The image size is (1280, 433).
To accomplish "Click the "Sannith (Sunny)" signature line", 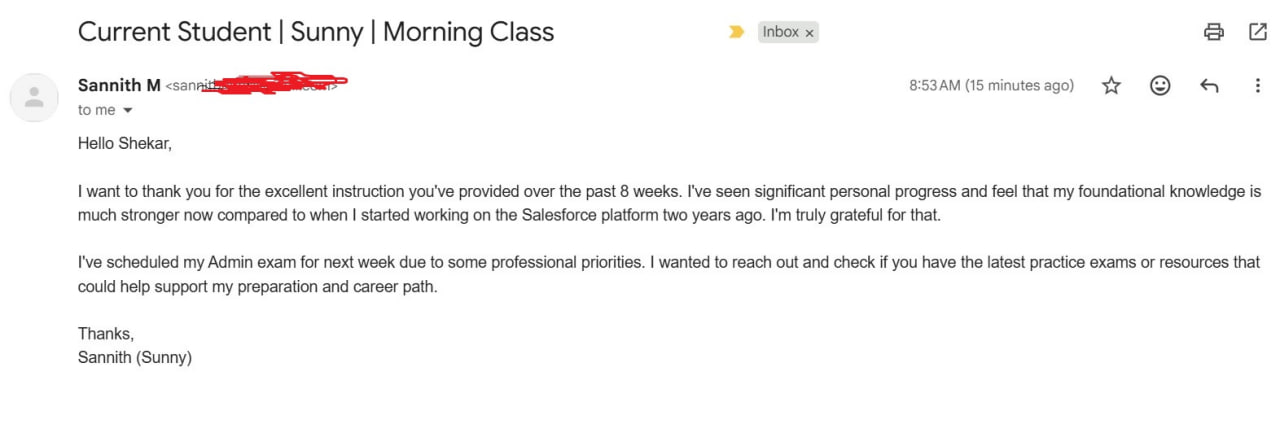I will pyautogui.click(x=135, y=357).
